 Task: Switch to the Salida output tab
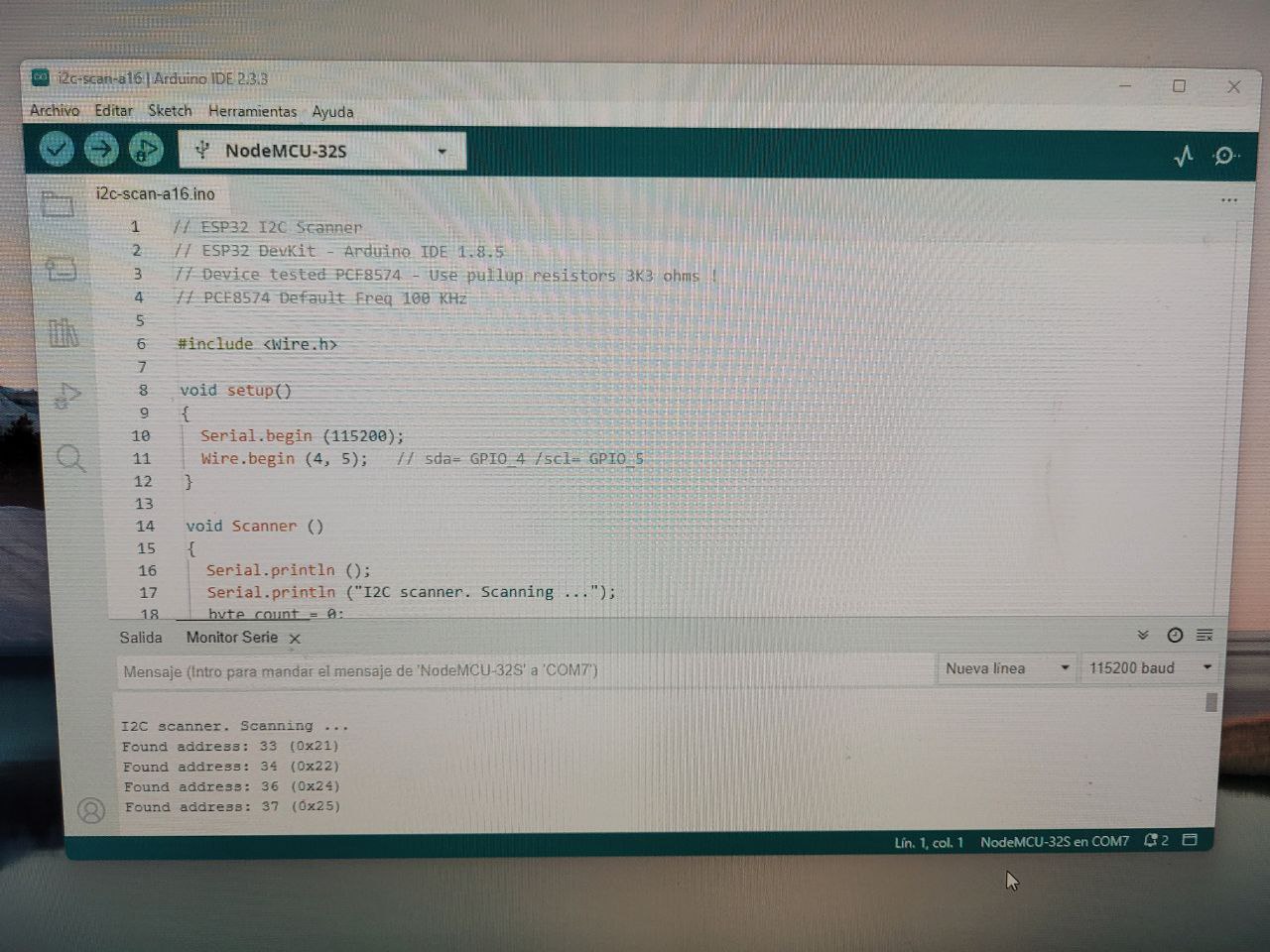[x=141, y=638]
